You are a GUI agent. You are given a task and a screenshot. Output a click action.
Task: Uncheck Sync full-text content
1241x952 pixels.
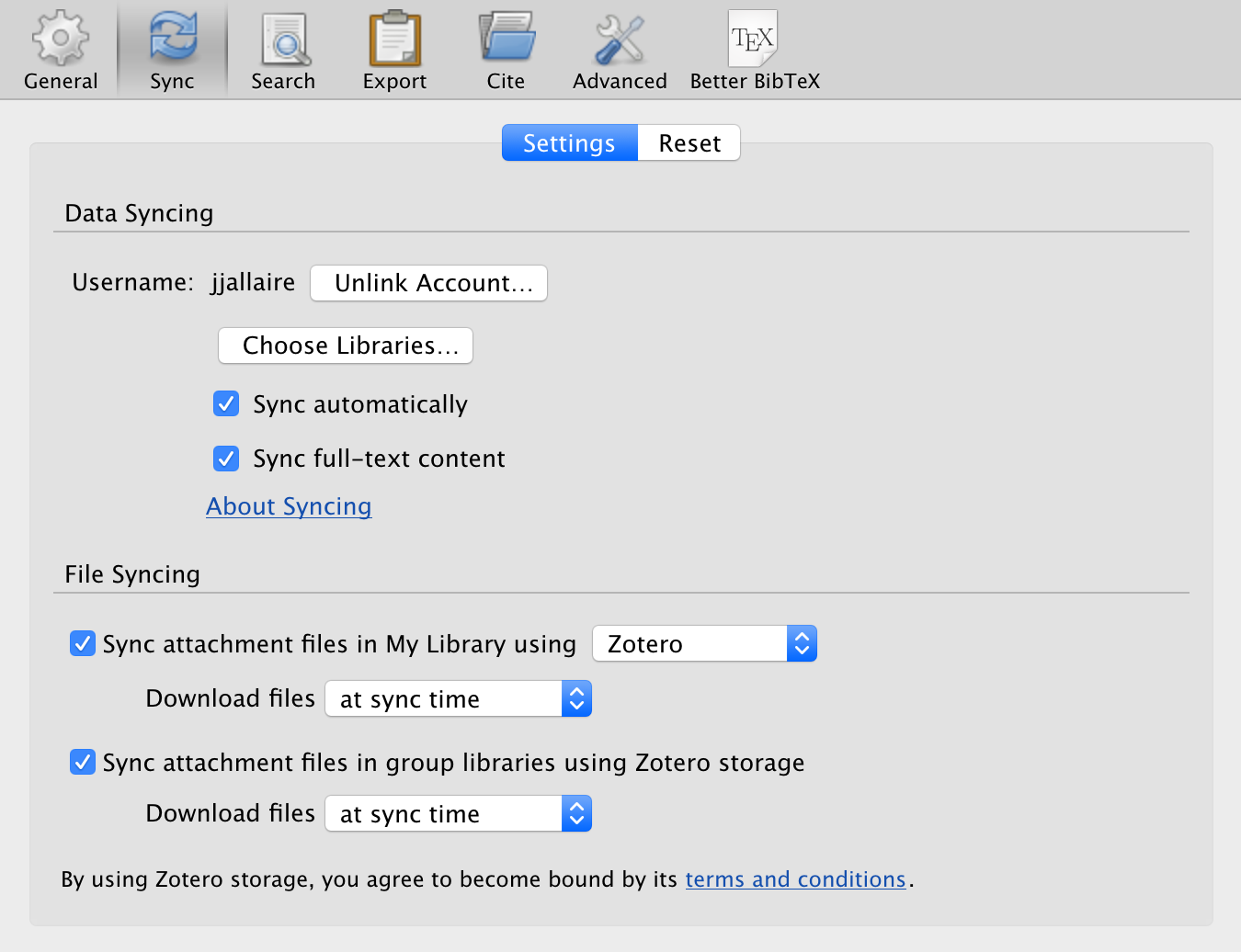(x=225, y=459)
